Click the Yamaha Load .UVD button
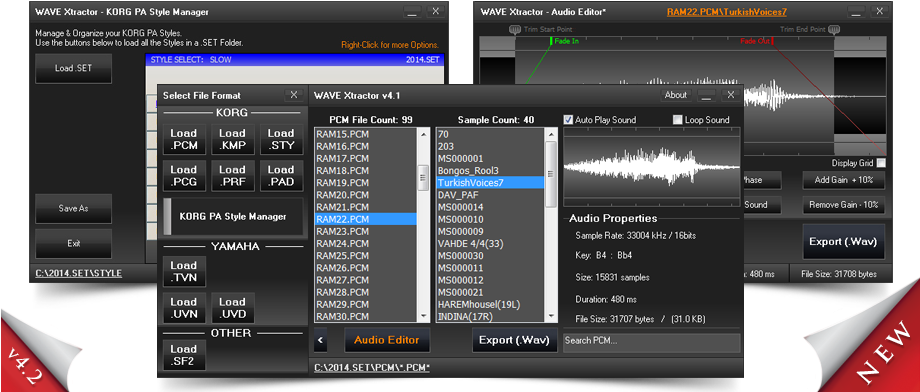This screenshot has height=392, width=920. (232, 307)
